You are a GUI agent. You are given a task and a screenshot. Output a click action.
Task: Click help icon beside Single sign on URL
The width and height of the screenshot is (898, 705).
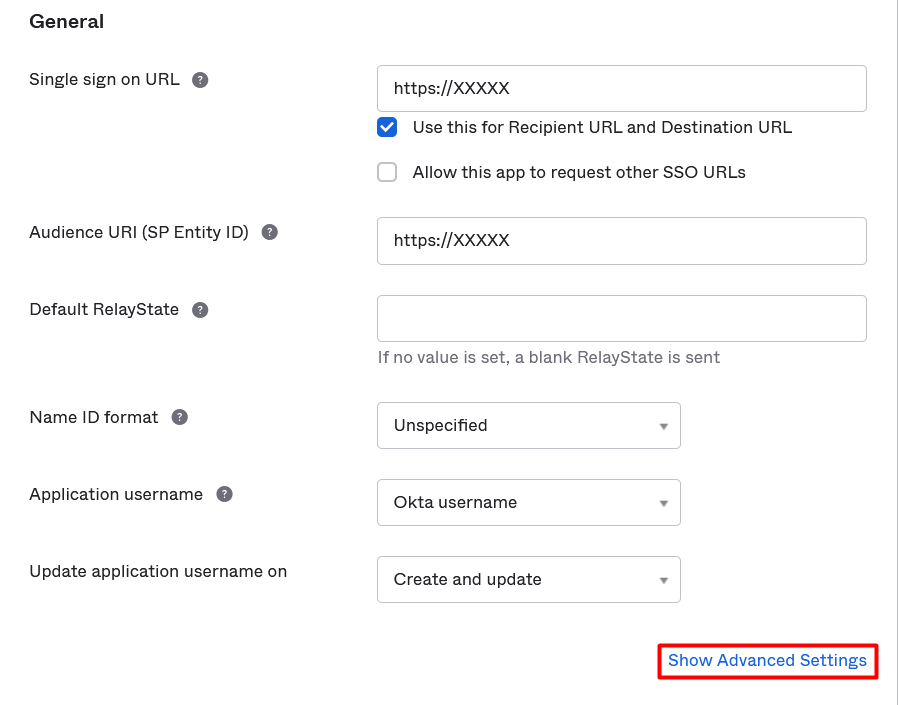(x=200, y=80)
